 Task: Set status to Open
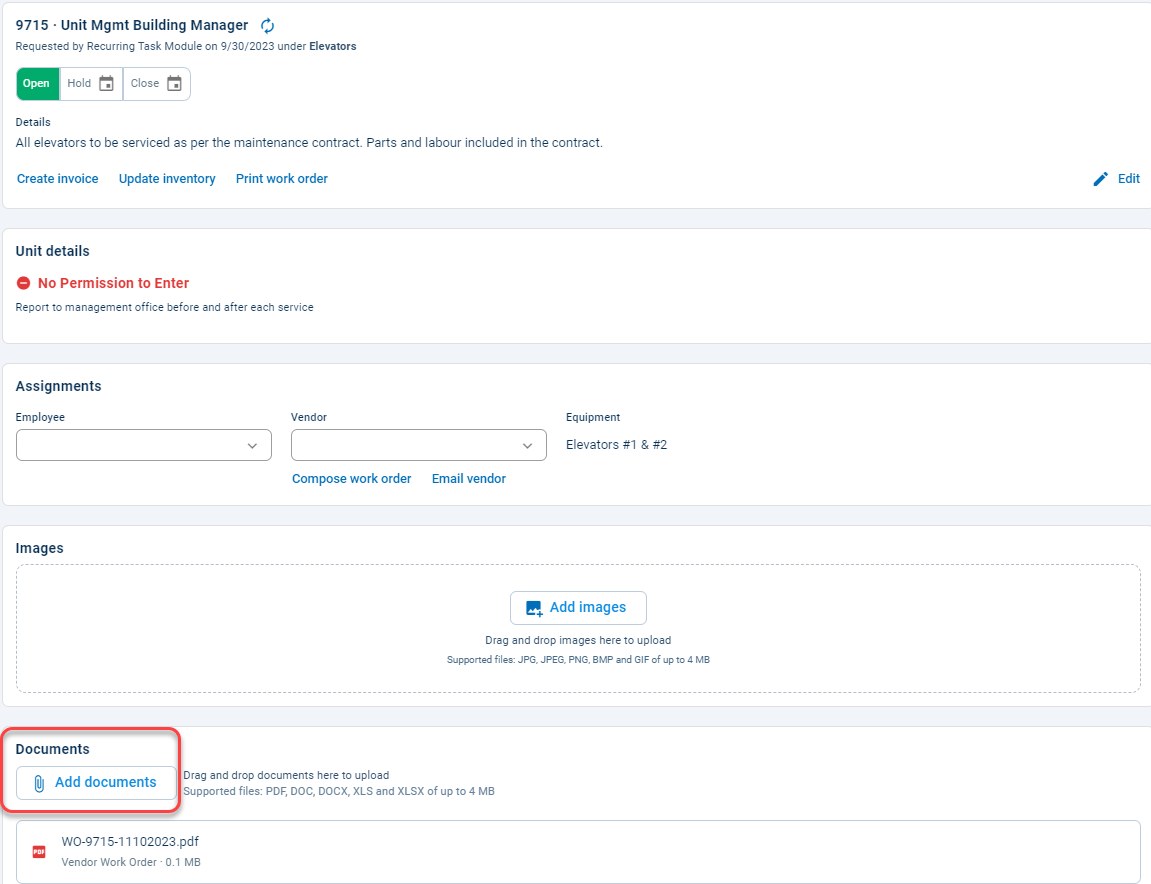(37, 84)
